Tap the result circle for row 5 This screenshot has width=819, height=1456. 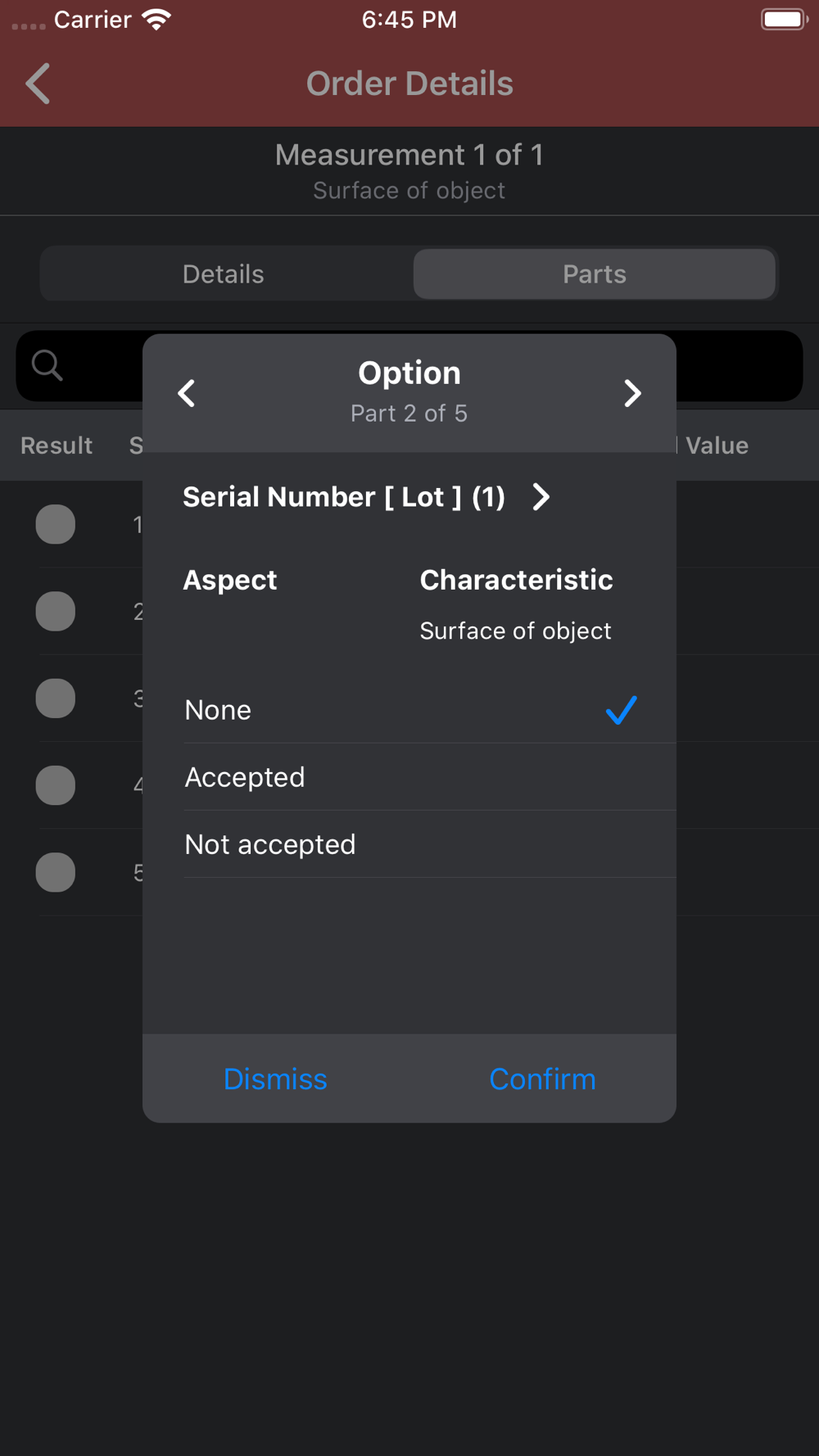tap(56, 872)
